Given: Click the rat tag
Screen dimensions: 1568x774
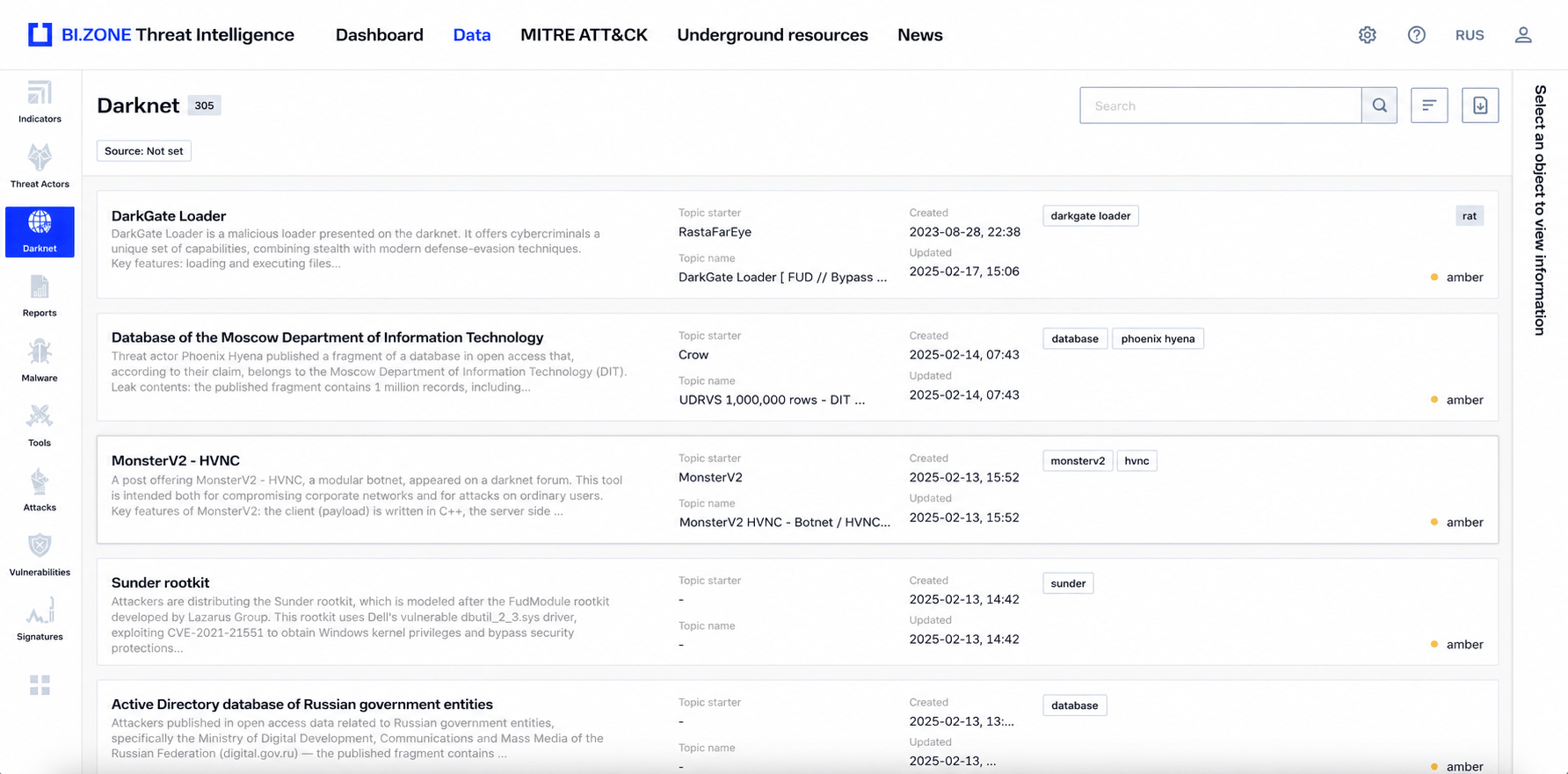Looking at the screenshot, I should point(1470,216).
